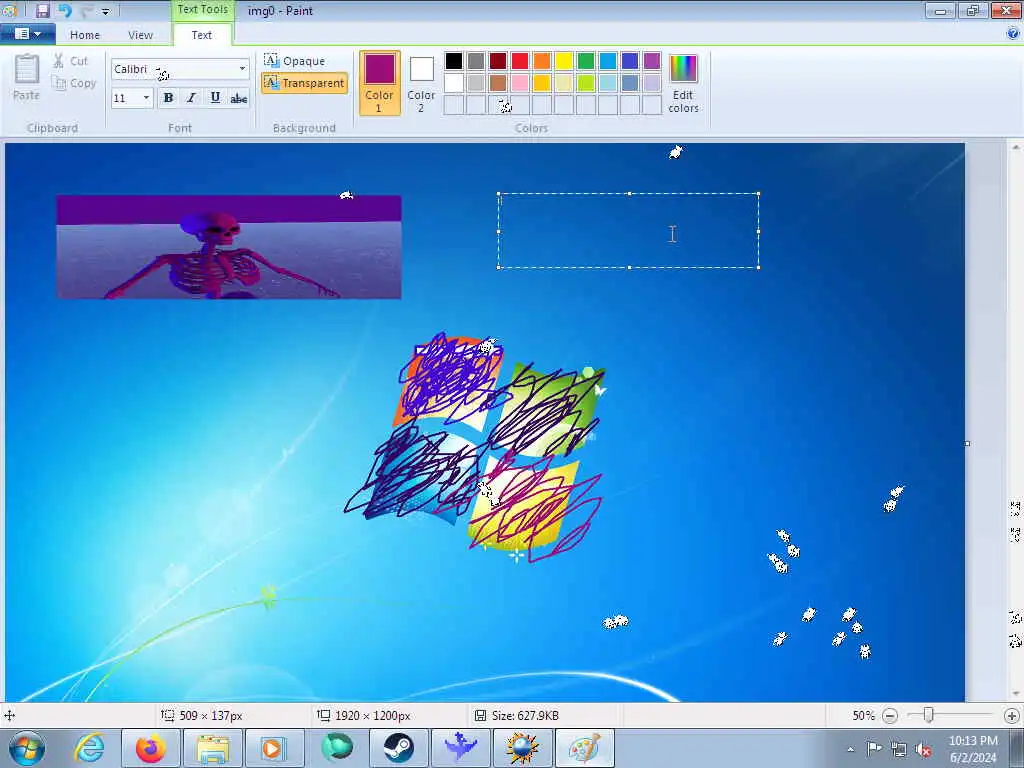Pick the orange color swatch

pyautogui.click(x=542, y=61)
